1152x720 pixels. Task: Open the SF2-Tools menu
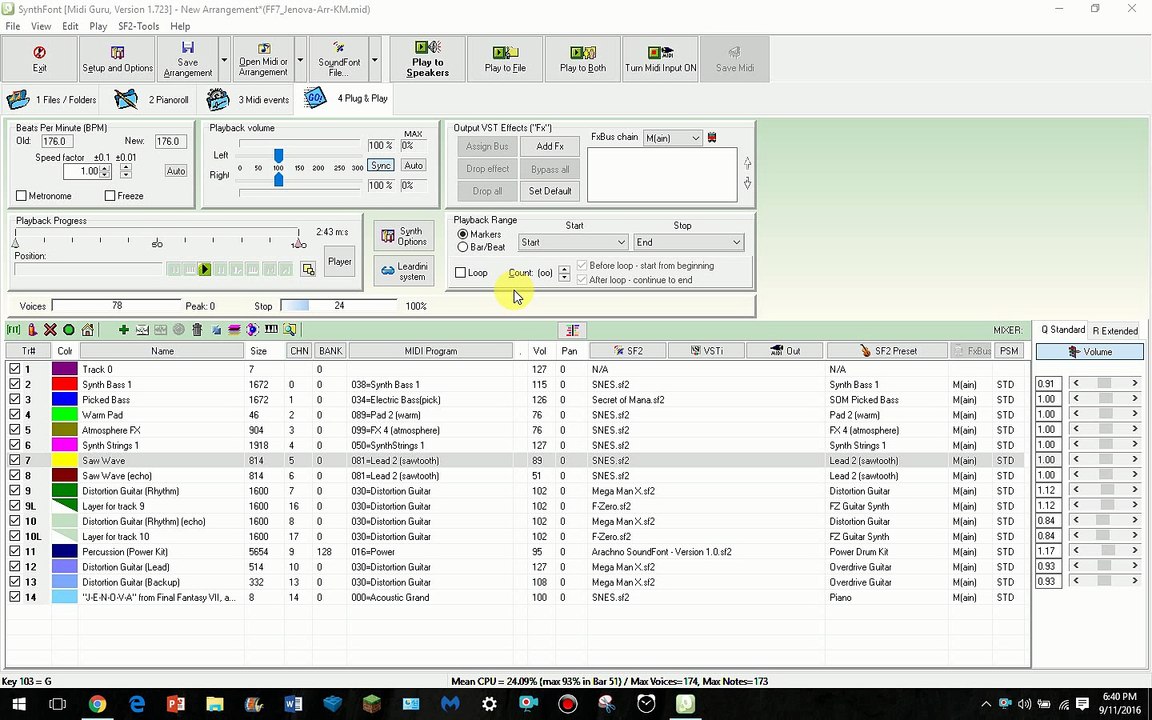[x=138, y=26]
